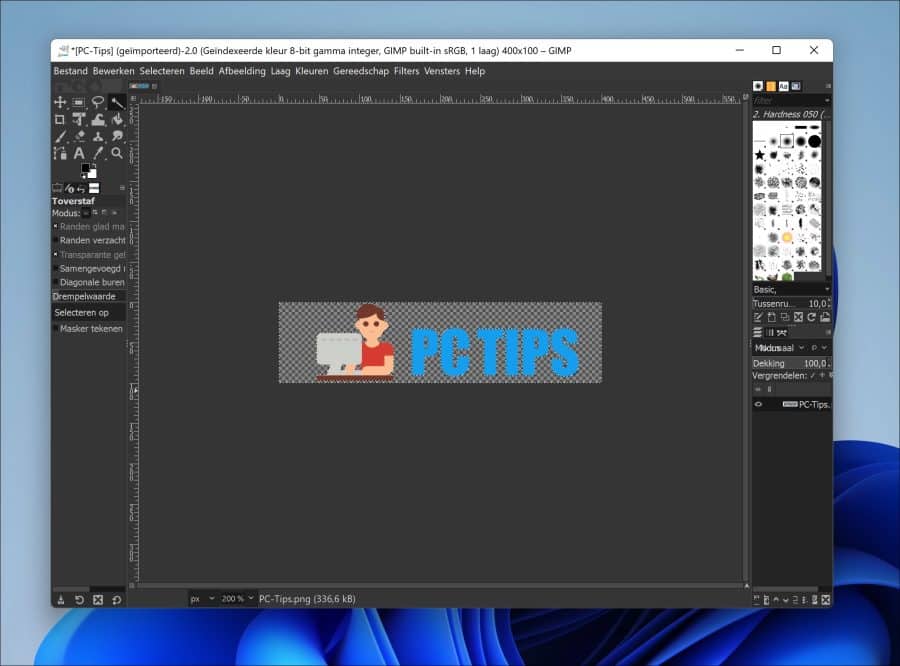
Task: Select the Bucket Fill tool
Action: point(117,119)
